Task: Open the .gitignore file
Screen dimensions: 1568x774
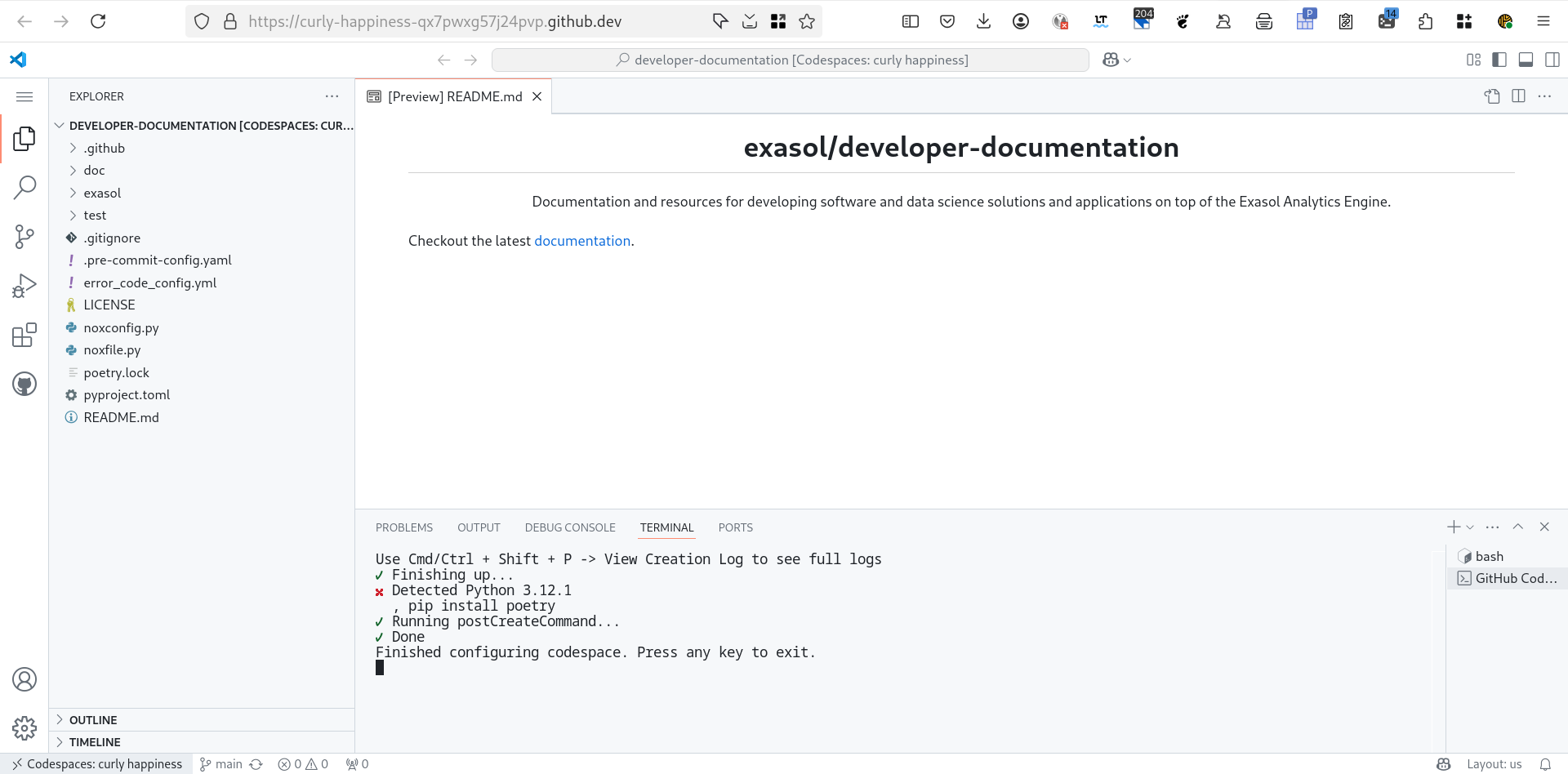Action: tap(202, 238)
